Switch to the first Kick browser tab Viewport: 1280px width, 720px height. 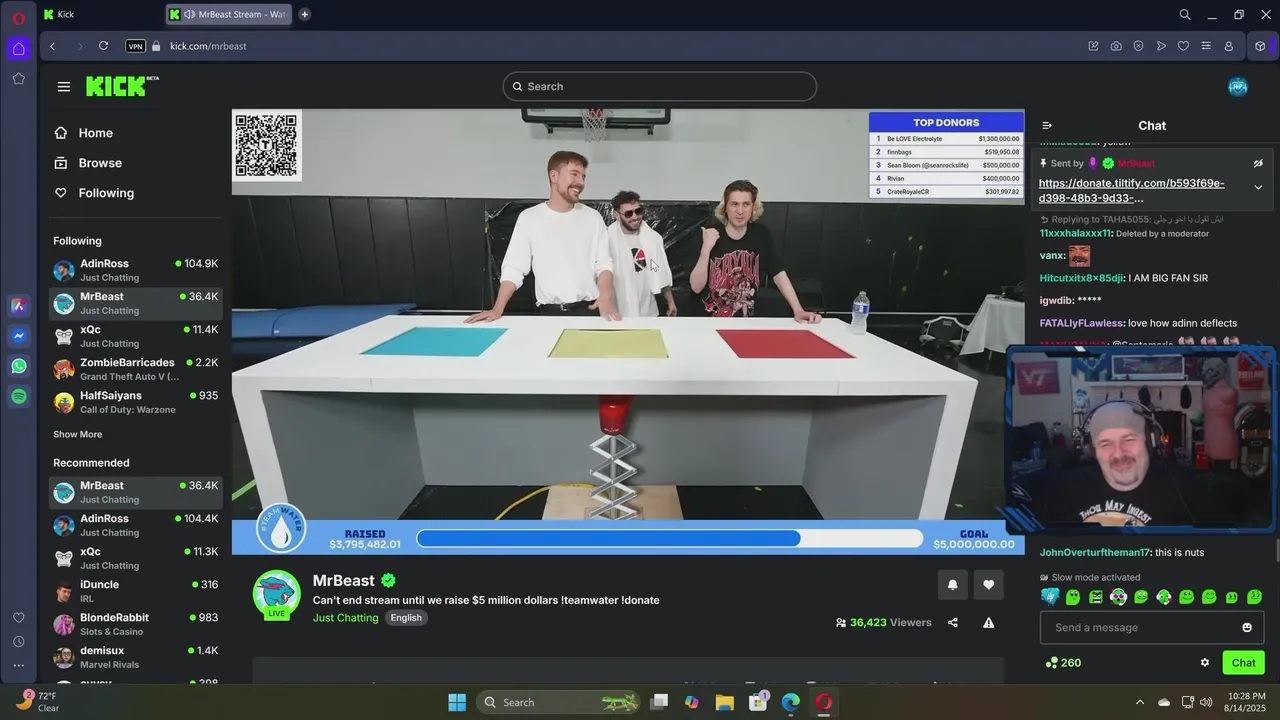(x=100, y=14)
